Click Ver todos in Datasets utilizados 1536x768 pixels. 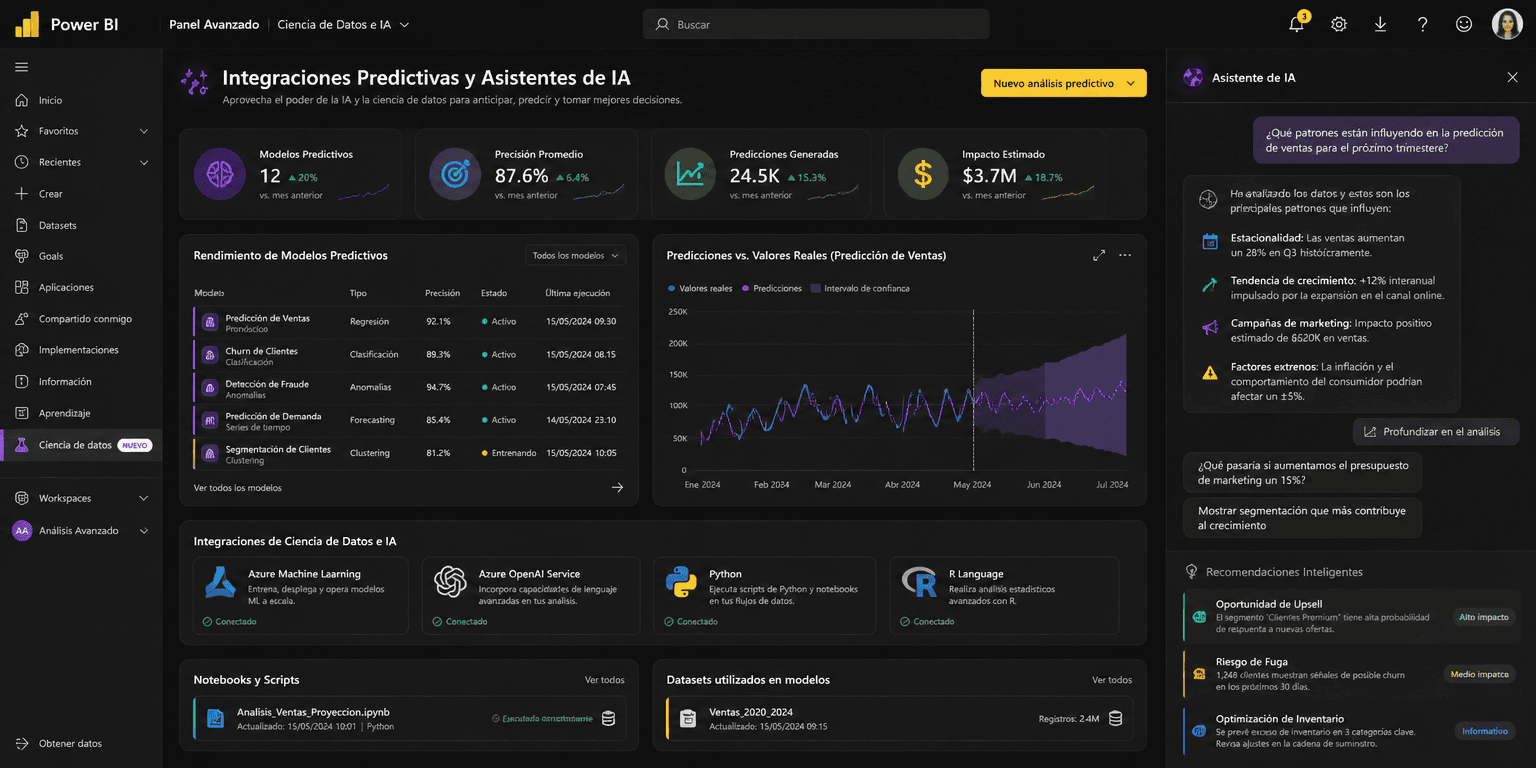tap(1112, 680)
